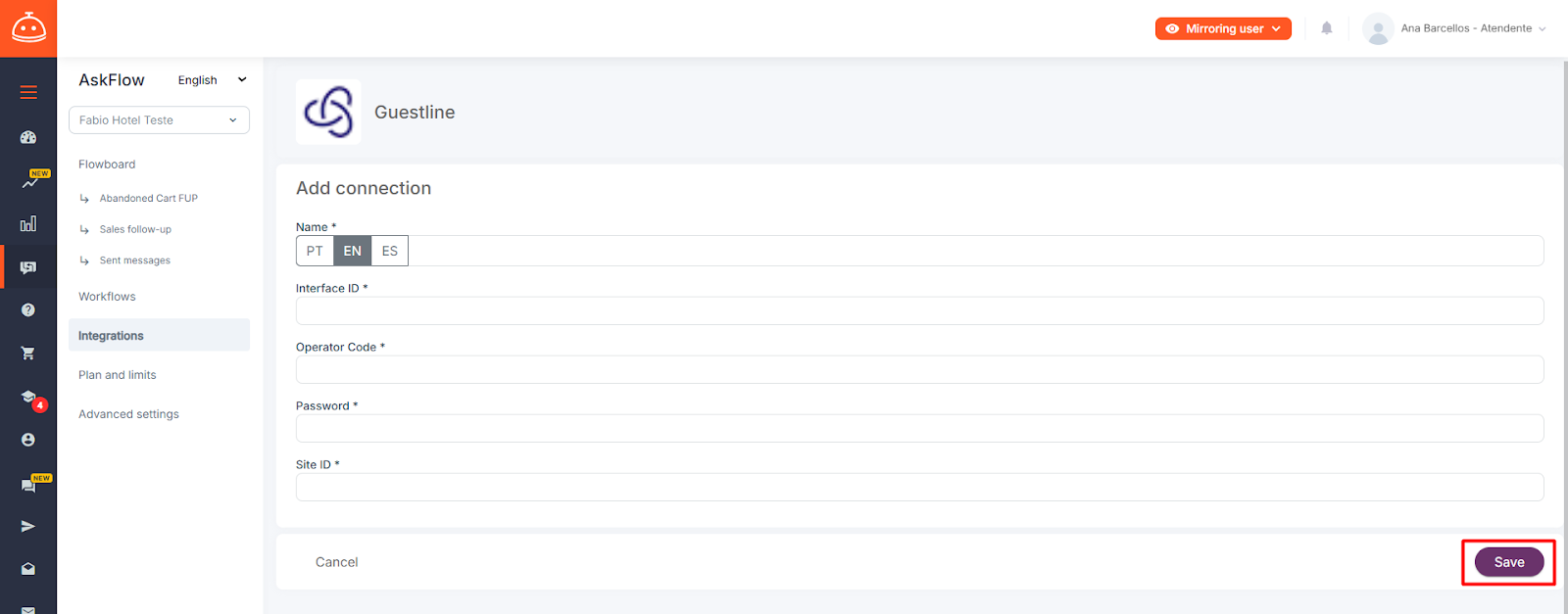Switch name language to ES
This screenshot has height=614, width=1568.
point(390,251)
